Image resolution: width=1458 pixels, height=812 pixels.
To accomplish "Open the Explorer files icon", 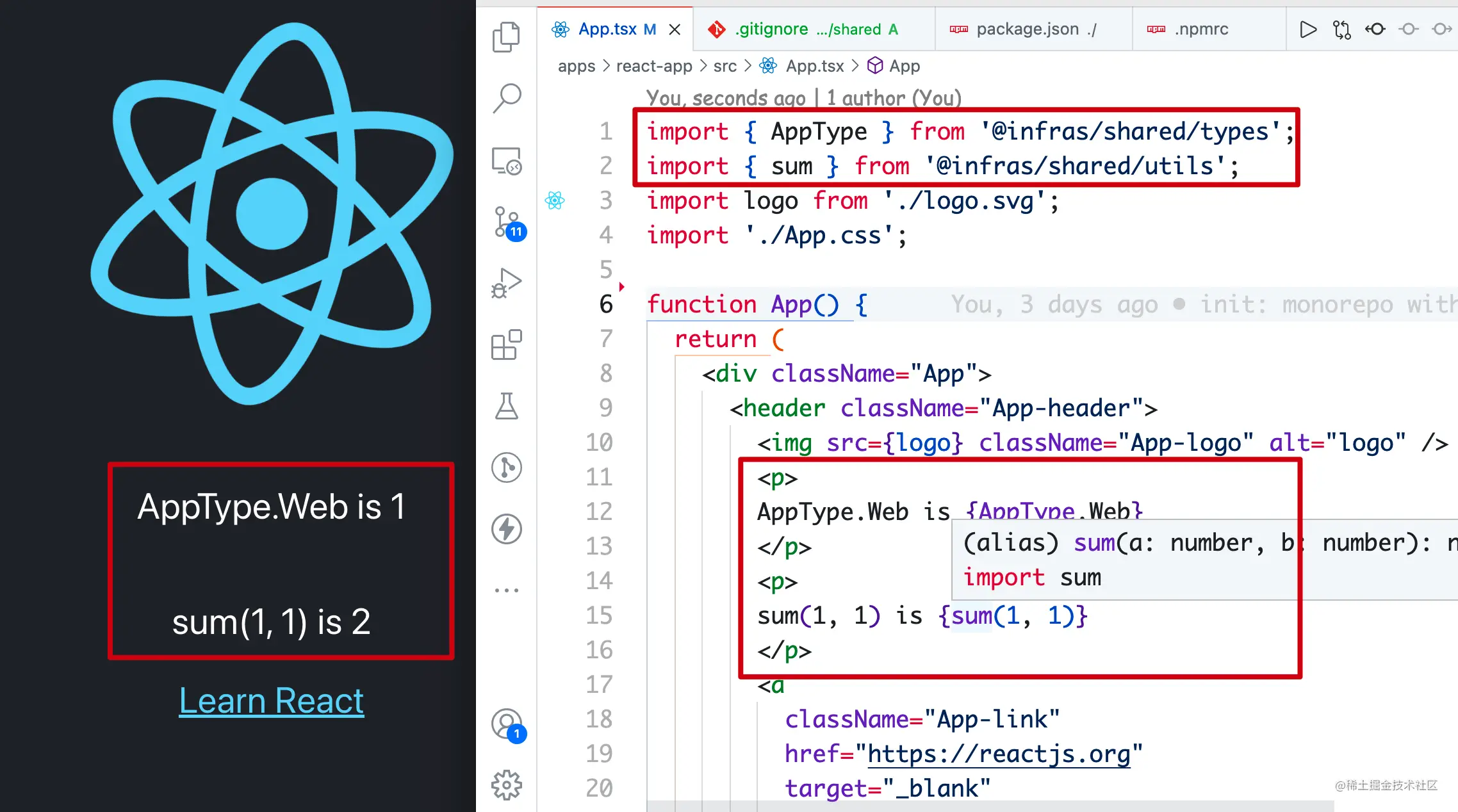I will pos(506,37).
